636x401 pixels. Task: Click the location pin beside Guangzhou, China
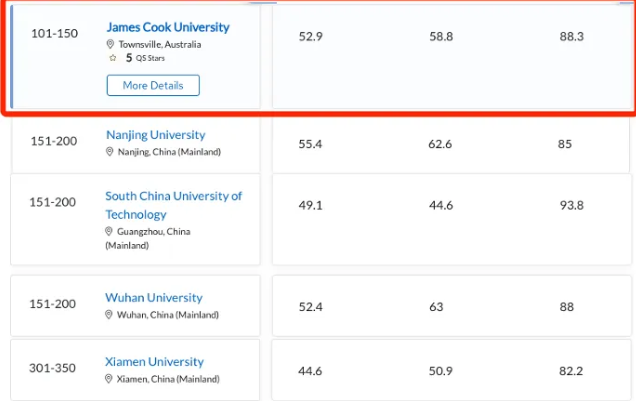(109, 232)
